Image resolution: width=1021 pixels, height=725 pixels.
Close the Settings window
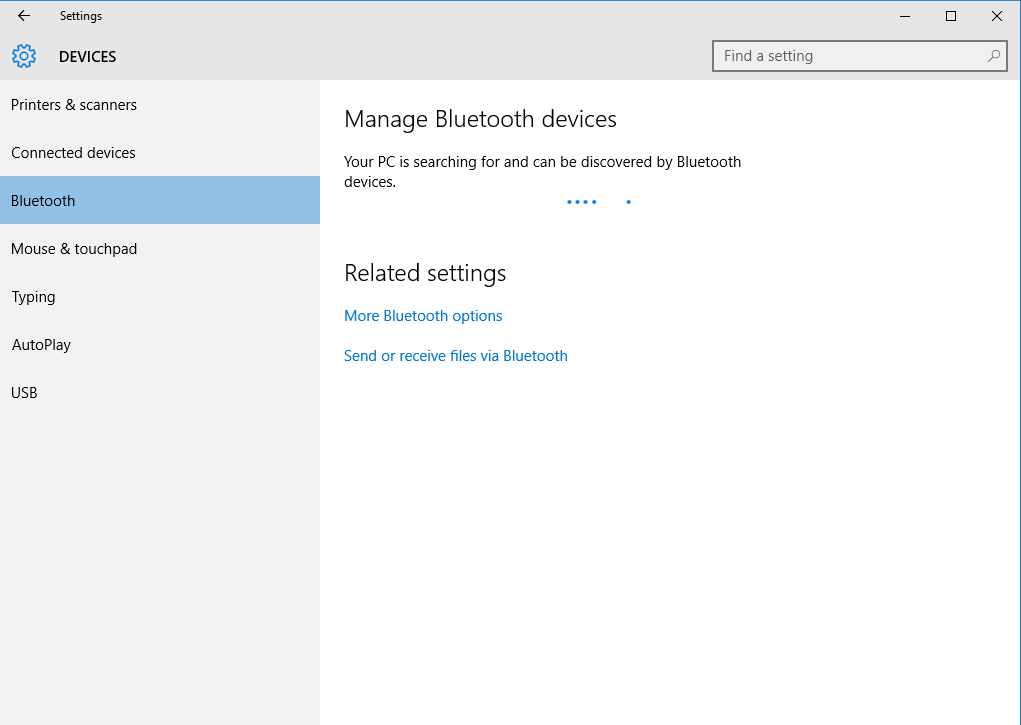pyautogui.click(x=997, y=16)
